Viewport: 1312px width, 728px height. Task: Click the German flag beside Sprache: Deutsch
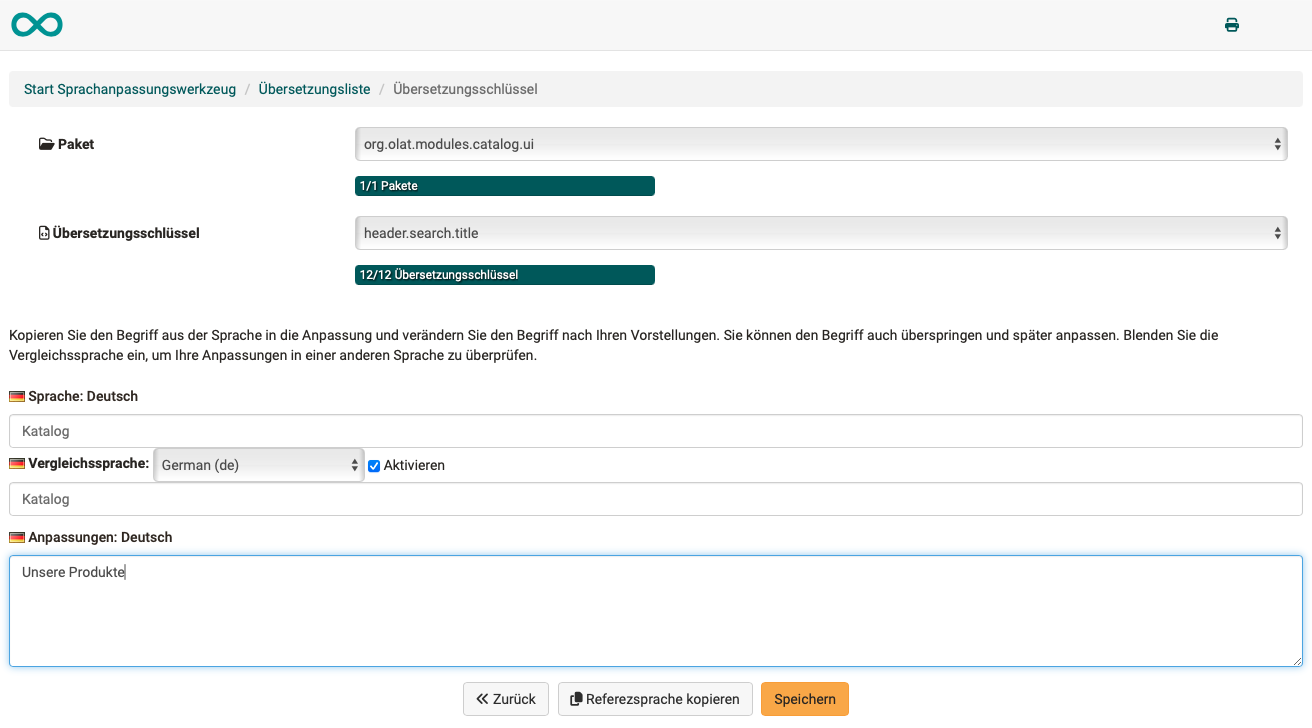(x=18, y=396)
